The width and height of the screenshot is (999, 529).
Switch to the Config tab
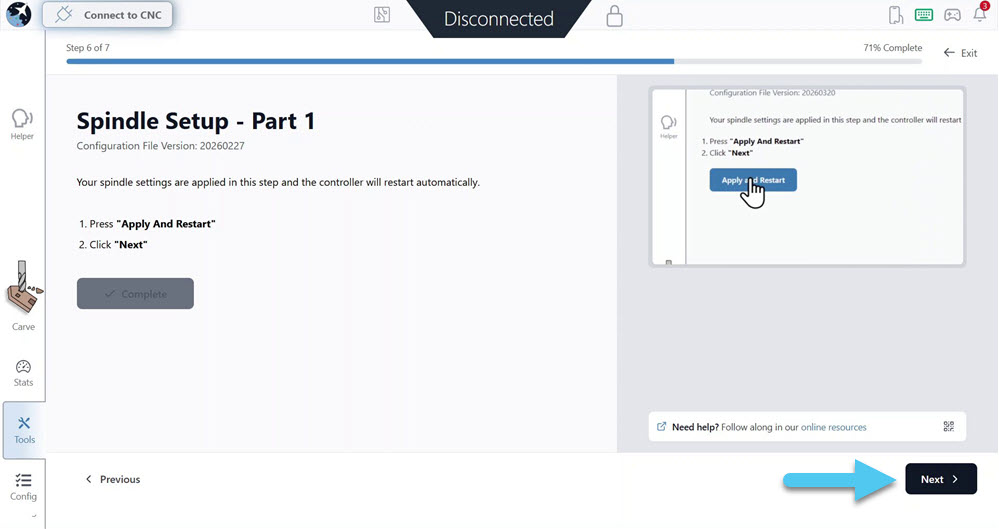[x=23, y=486]
